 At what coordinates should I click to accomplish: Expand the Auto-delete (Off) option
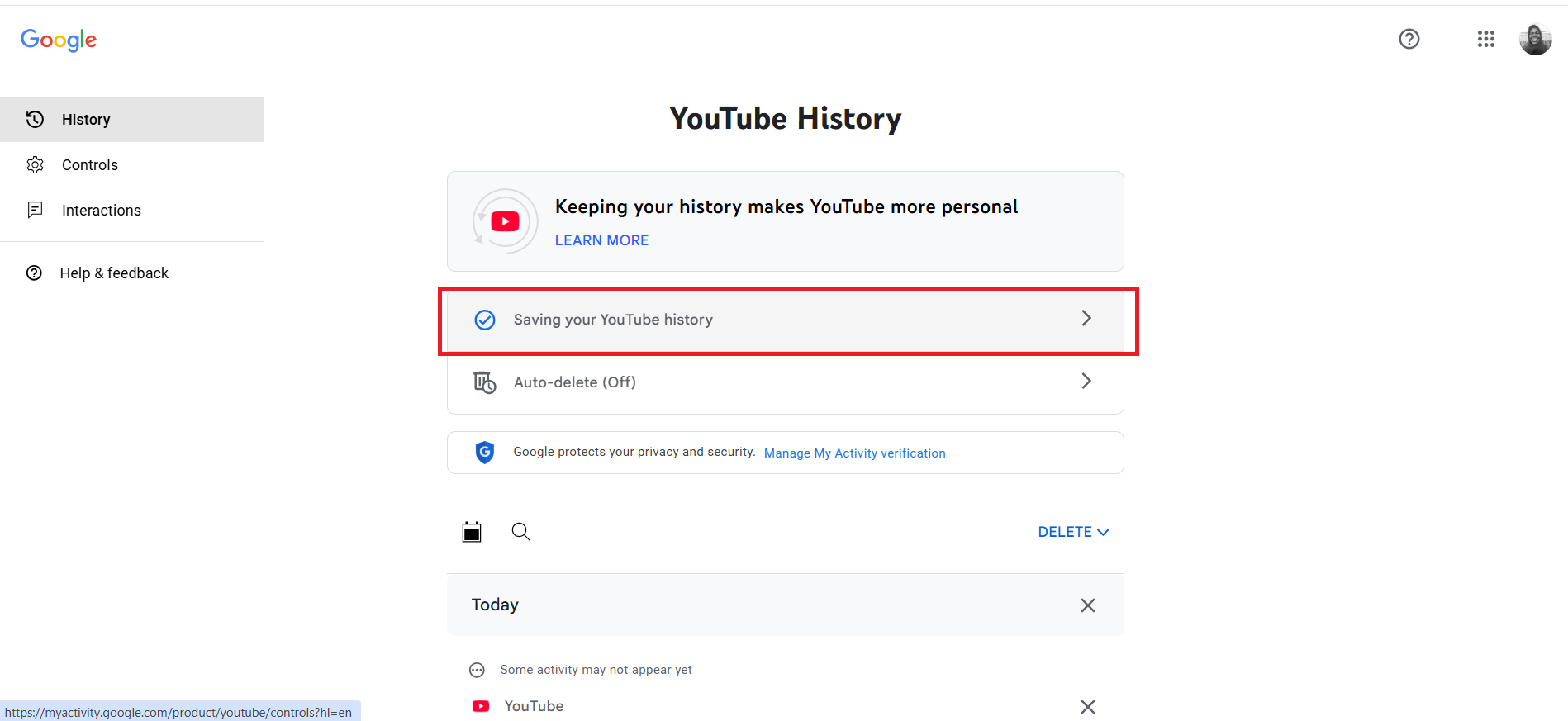785,382
